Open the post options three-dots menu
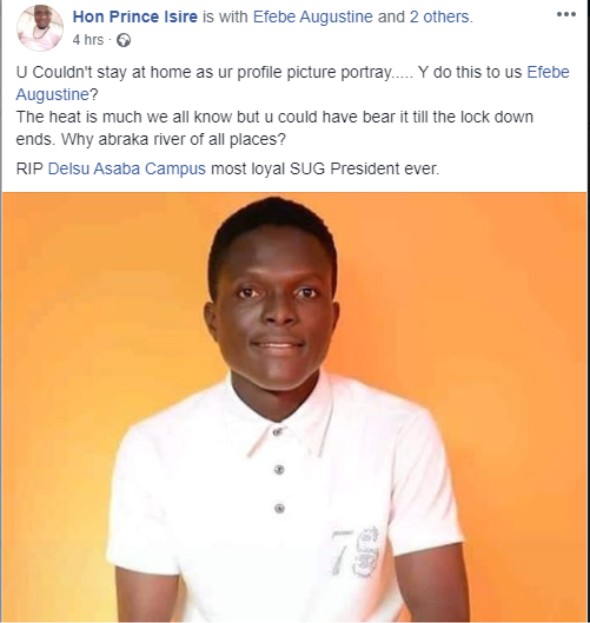The height and width of the screenshot is (623, 590). point(566,14)
